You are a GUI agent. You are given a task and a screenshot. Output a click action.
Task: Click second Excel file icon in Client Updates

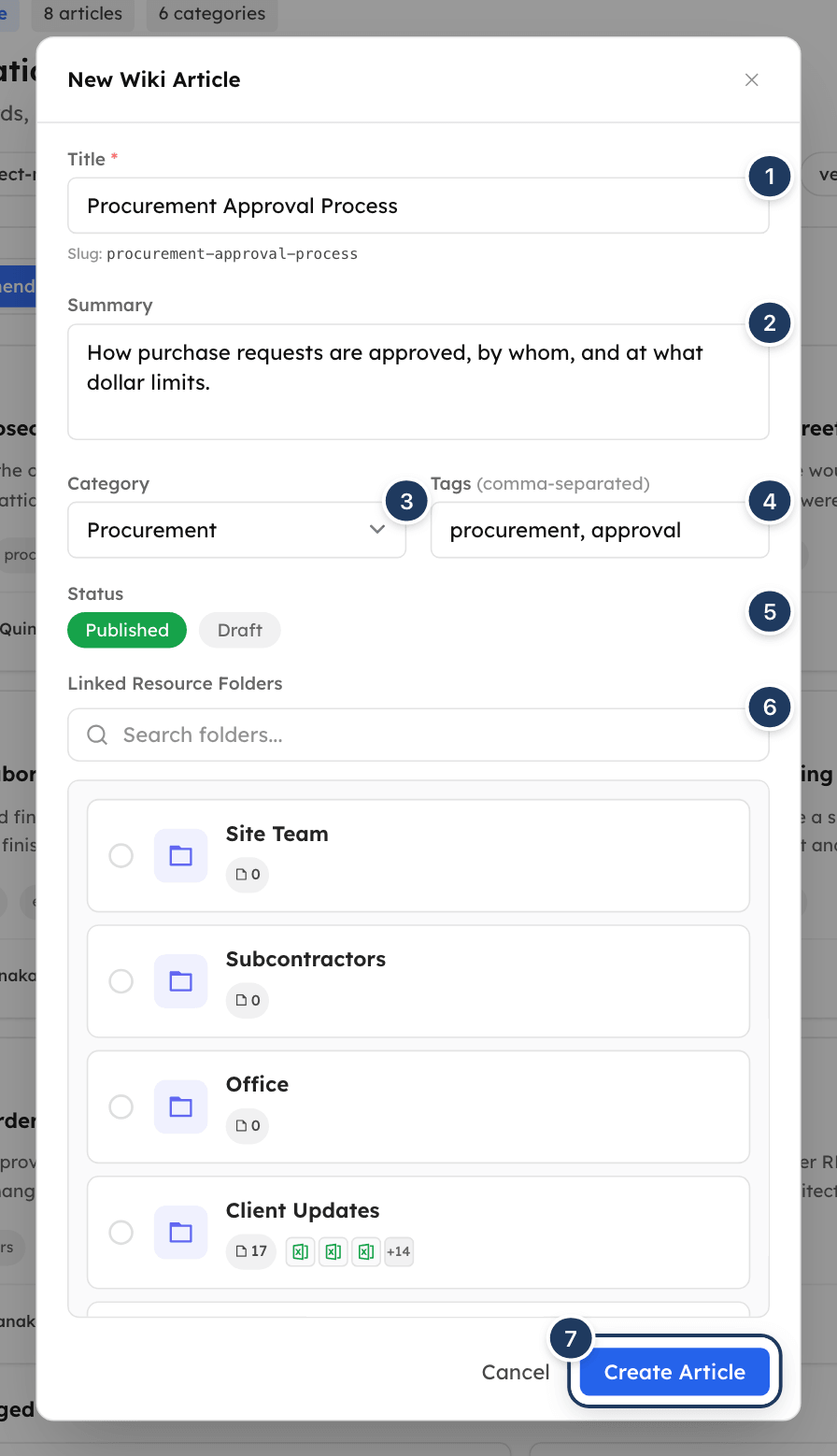(333, 1251)
